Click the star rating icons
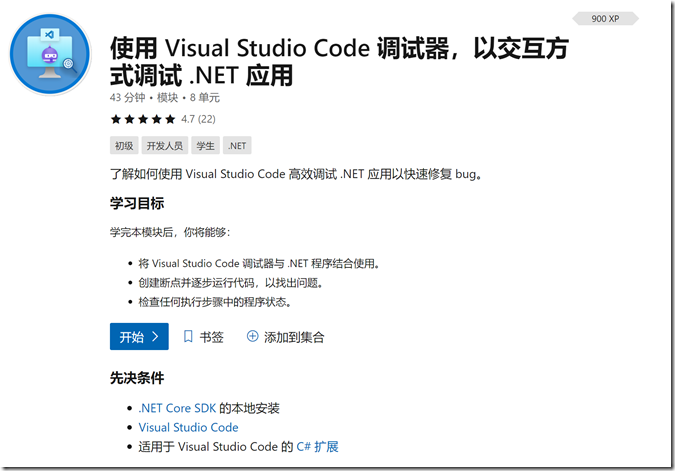This screenshot has width=675, height=471. point(143,119)
